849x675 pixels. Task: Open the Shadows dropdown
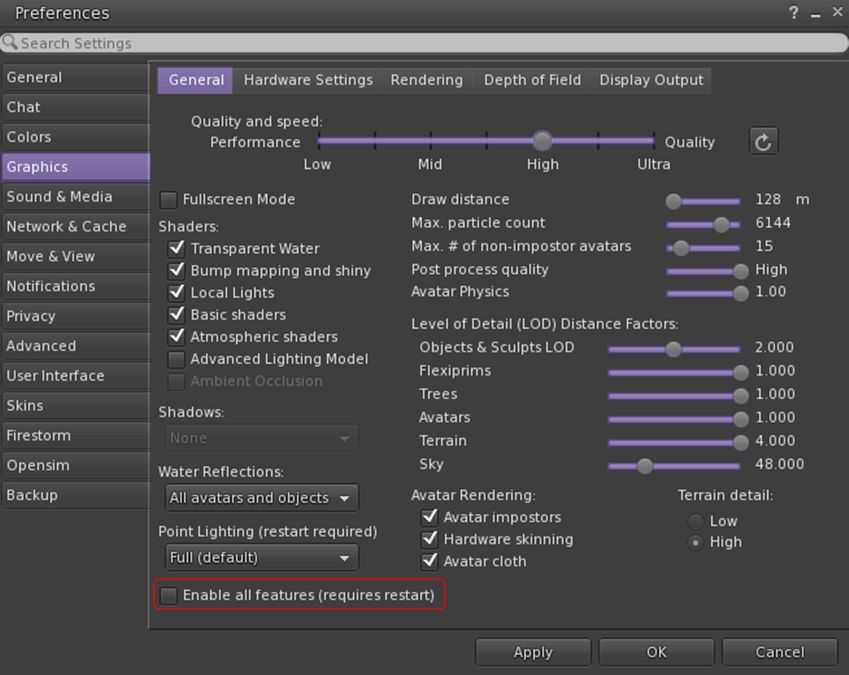pyautogui.click(x=262, y=438)
